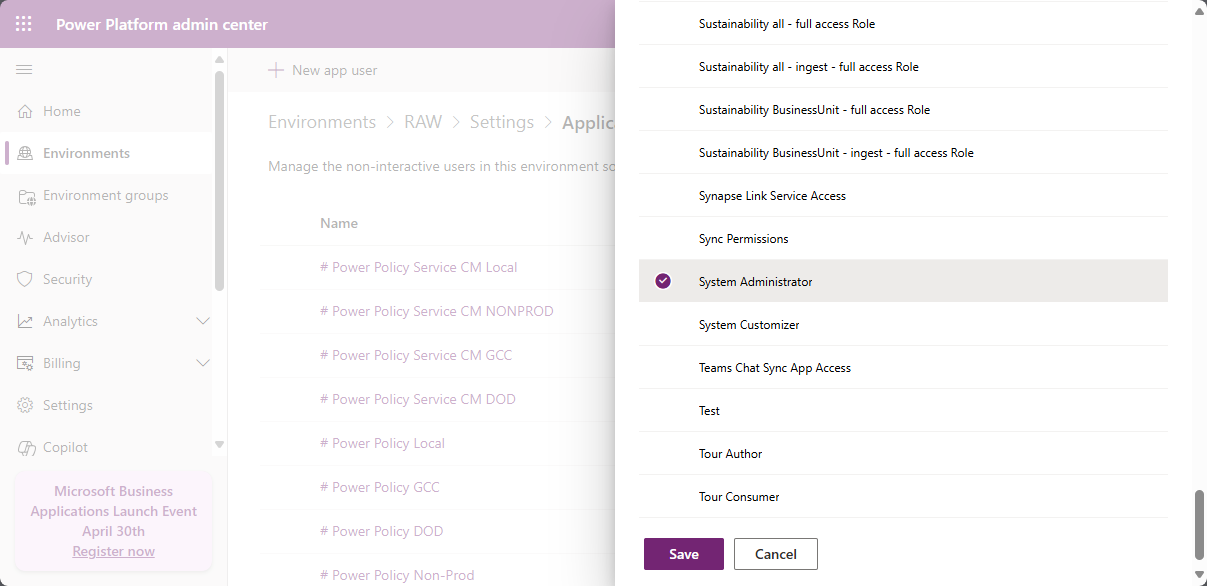The image size is (1207, 586).
Task: Click the Environment groups icon
Action: [x=26, y=196]
